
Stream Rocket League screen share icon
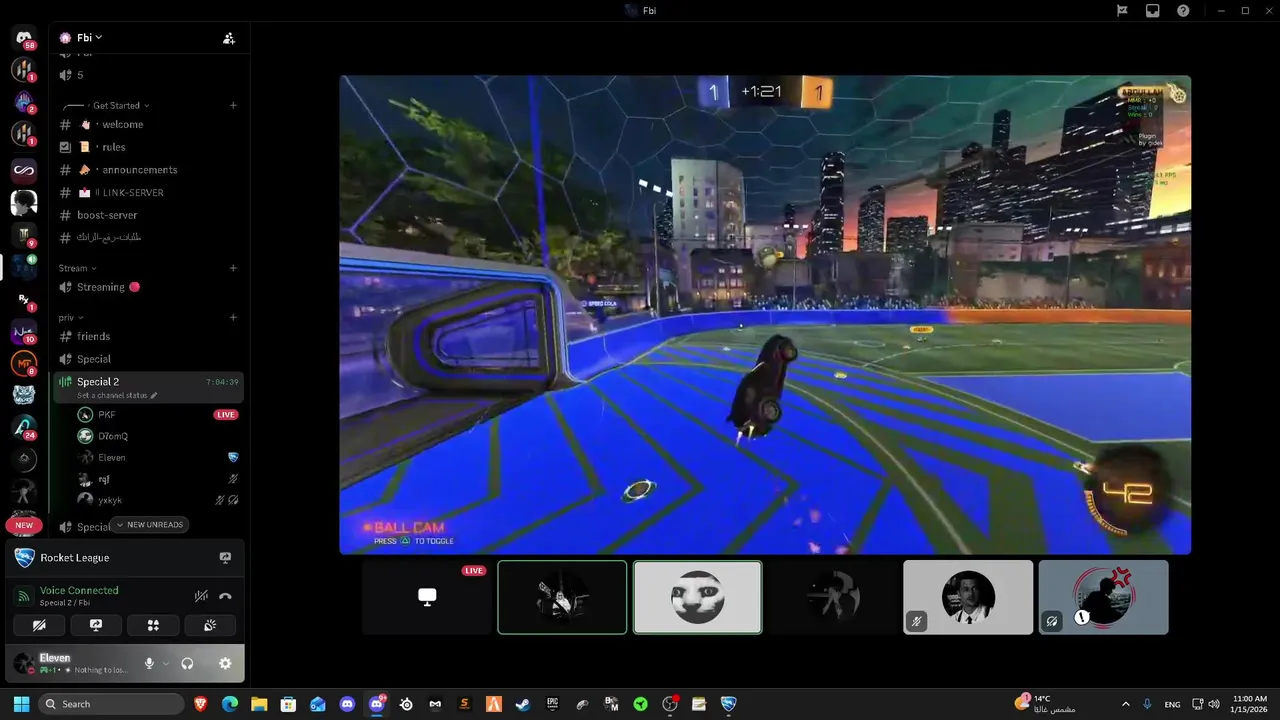pos(225,558)
